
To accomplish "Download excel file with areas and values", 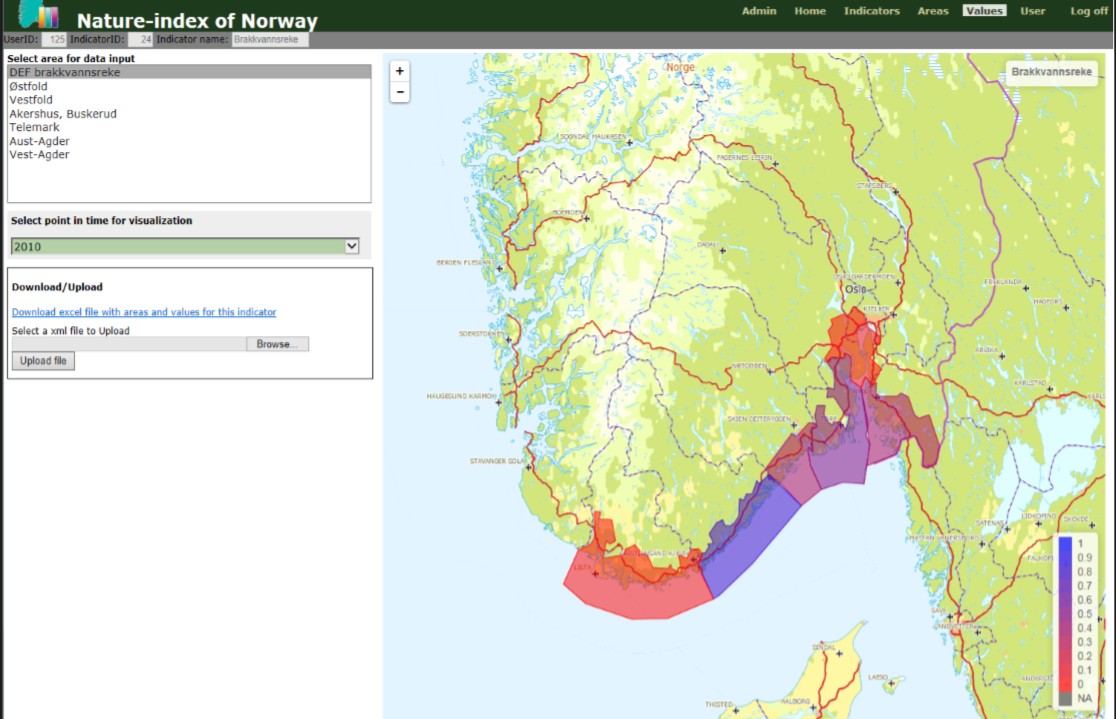I will point(144,312).
